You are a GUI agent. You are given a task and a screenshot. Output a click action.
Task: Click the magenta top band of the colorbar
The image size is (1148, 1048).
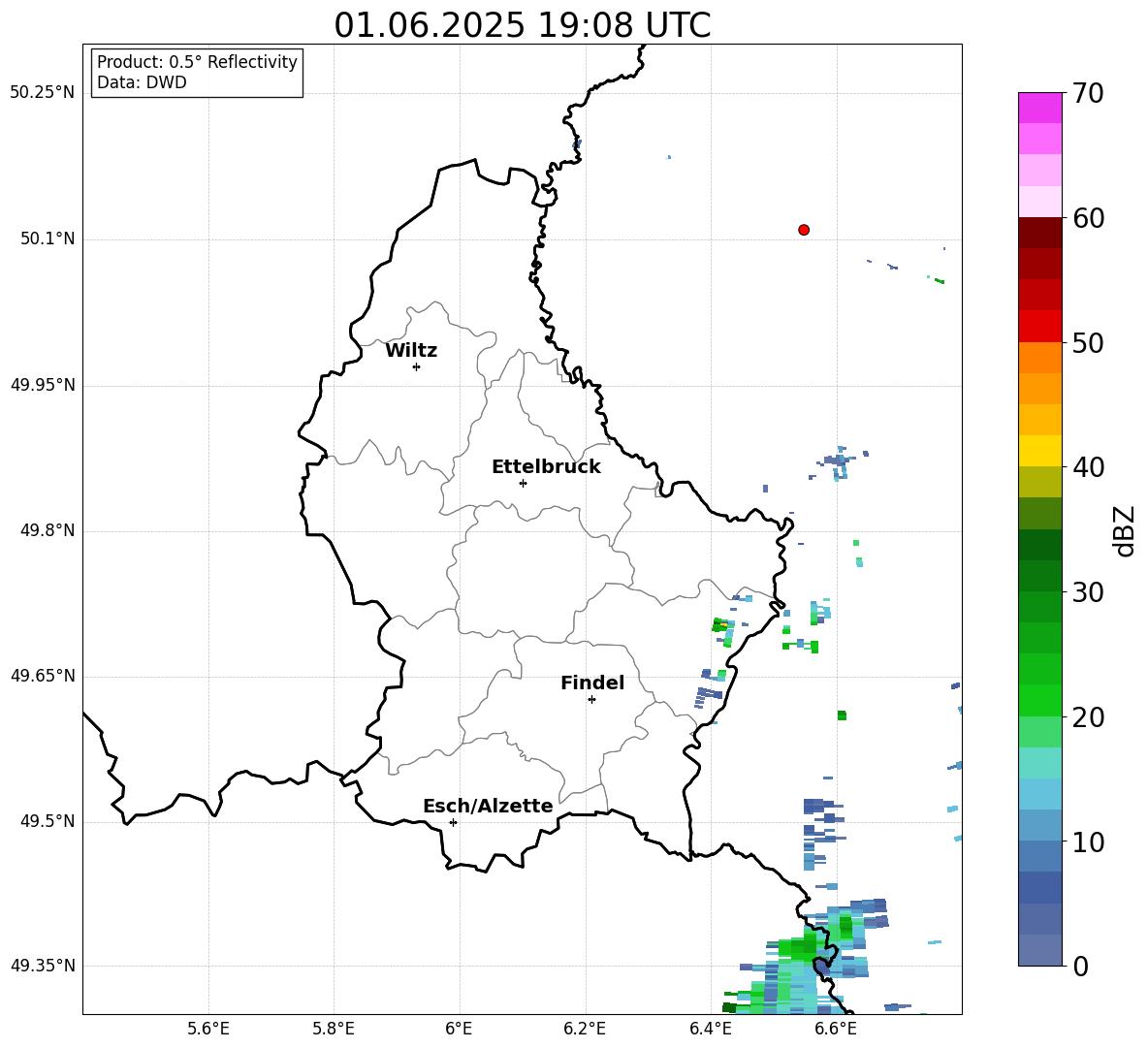point(1039,109)
